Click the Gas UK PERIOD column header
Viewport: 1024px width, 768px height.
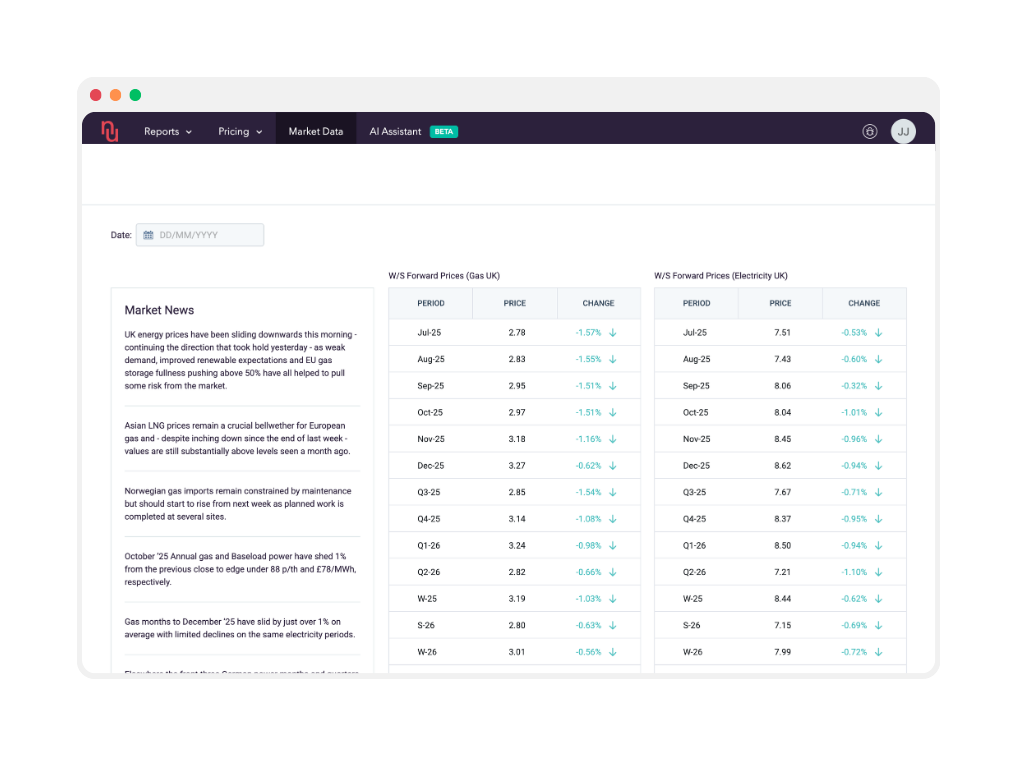[431, 304]
